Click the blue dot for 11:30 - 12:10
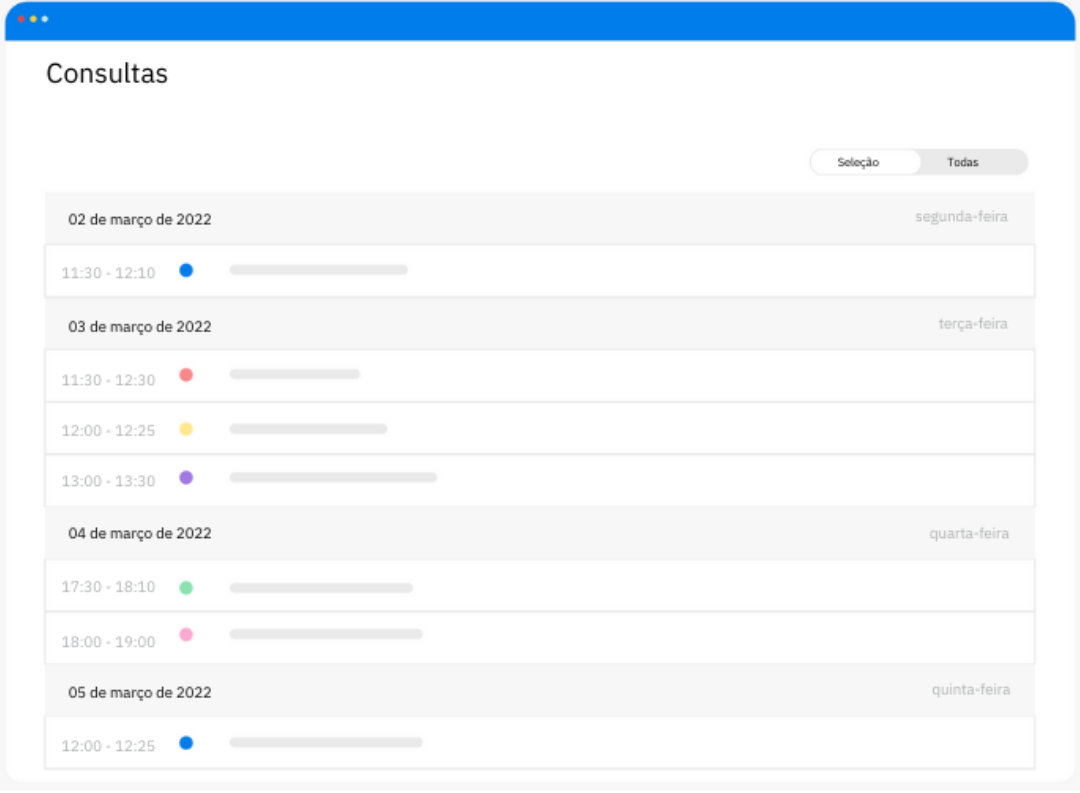The width and height of the screenshot is (1080, 793). (186, 270)
